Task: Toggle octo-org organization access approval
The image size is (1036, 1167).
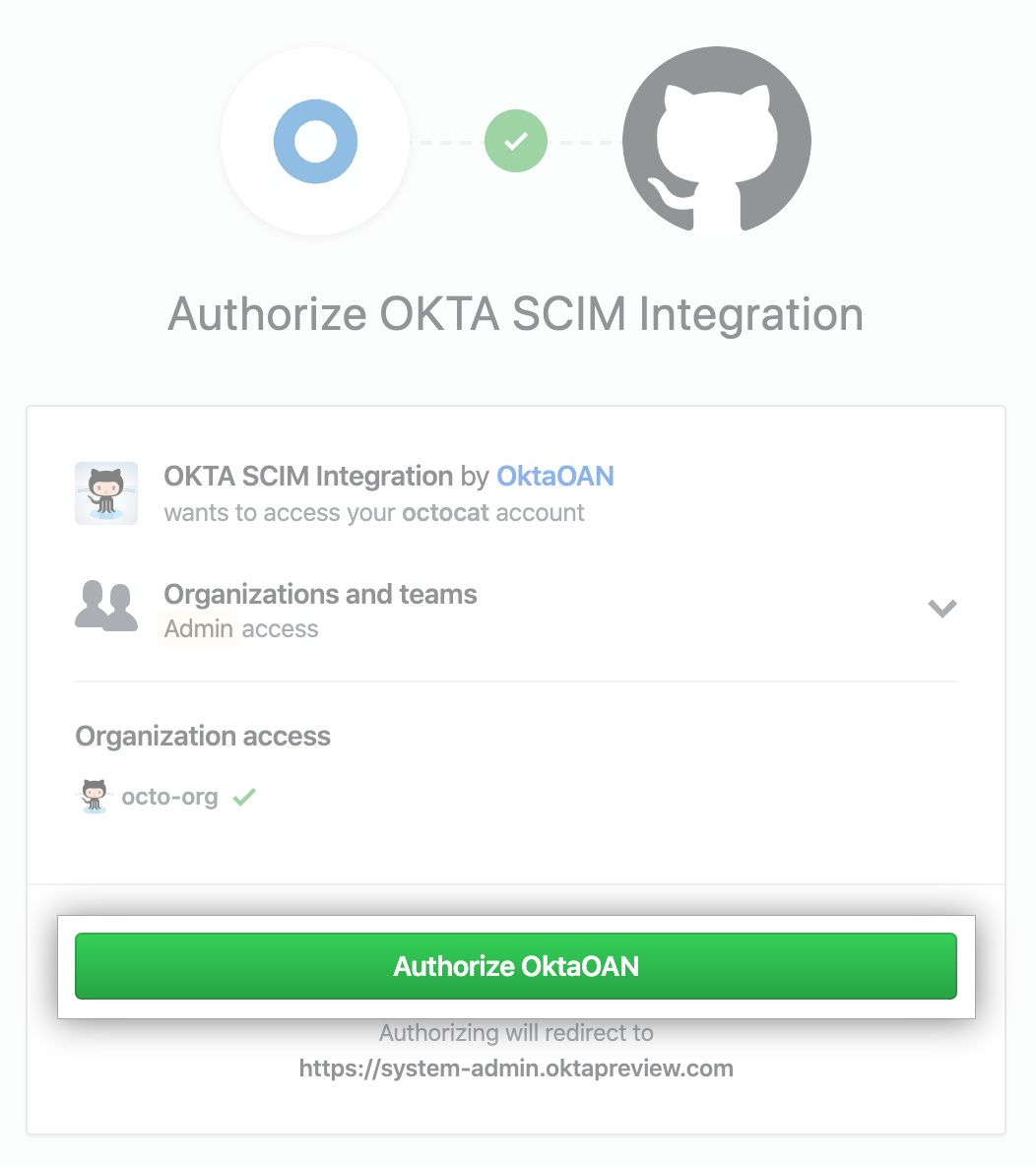Action: (244, 796)
